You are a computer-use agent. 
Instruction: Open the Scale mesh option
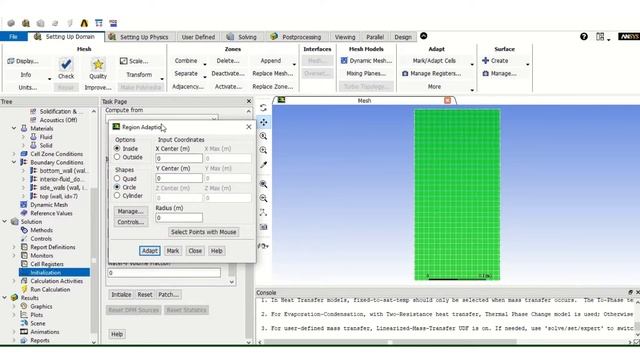tap(134, 61)
